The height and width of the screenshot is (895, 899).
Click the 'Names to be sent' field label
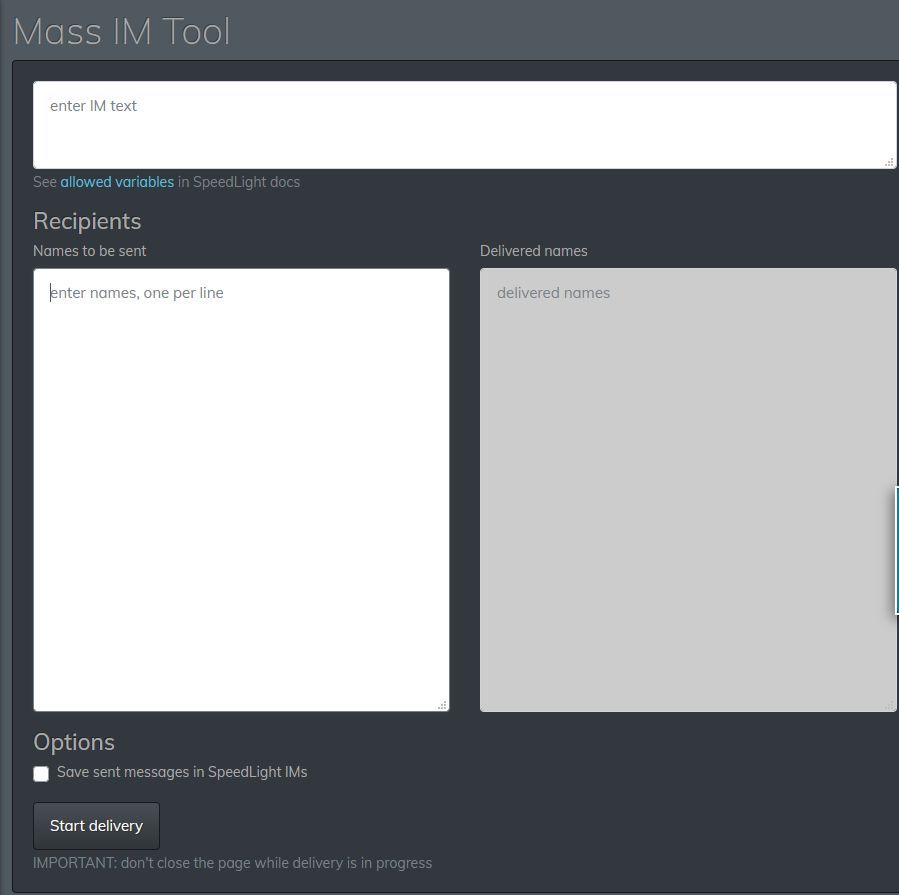(90, 251)
